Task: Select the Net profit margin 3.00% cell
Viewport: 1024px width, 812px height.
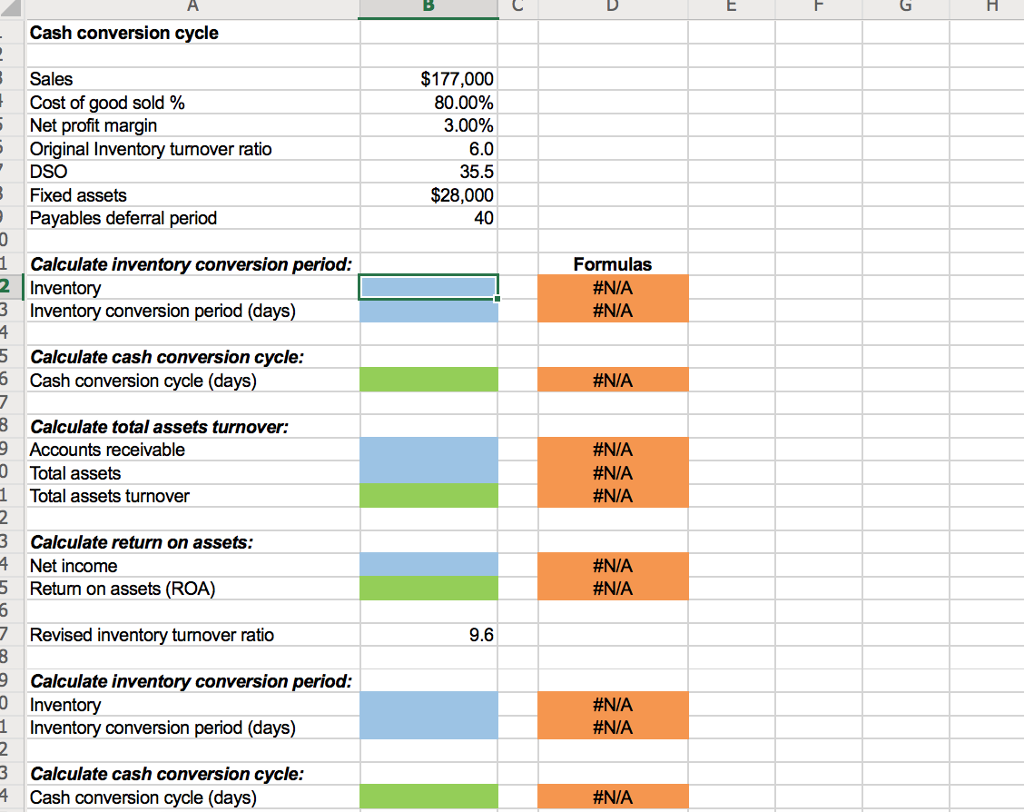Action: tap(428, 125)
